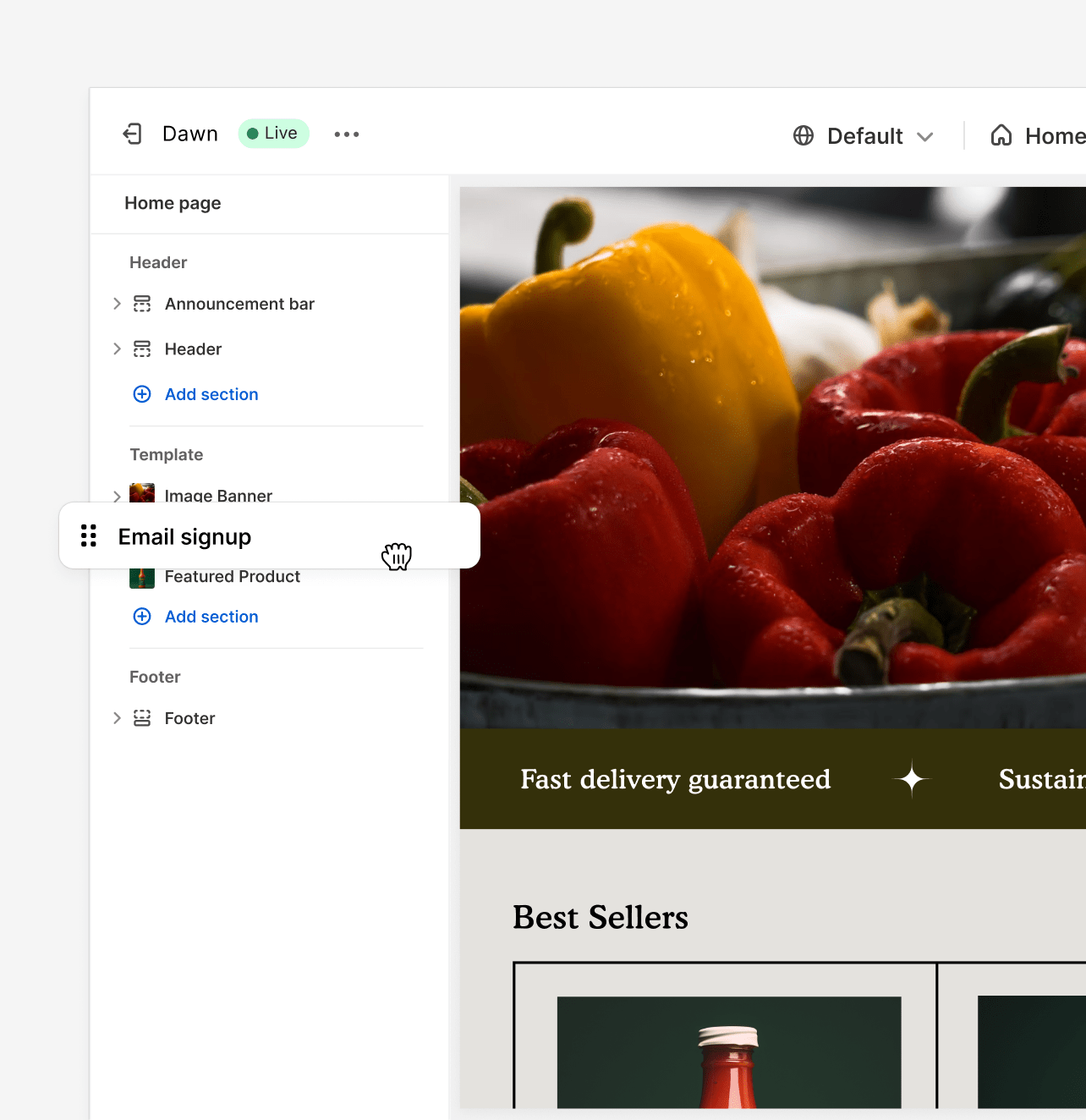Click Add section link under Header group
The image size is (1086, 1120).
(211, 394)
